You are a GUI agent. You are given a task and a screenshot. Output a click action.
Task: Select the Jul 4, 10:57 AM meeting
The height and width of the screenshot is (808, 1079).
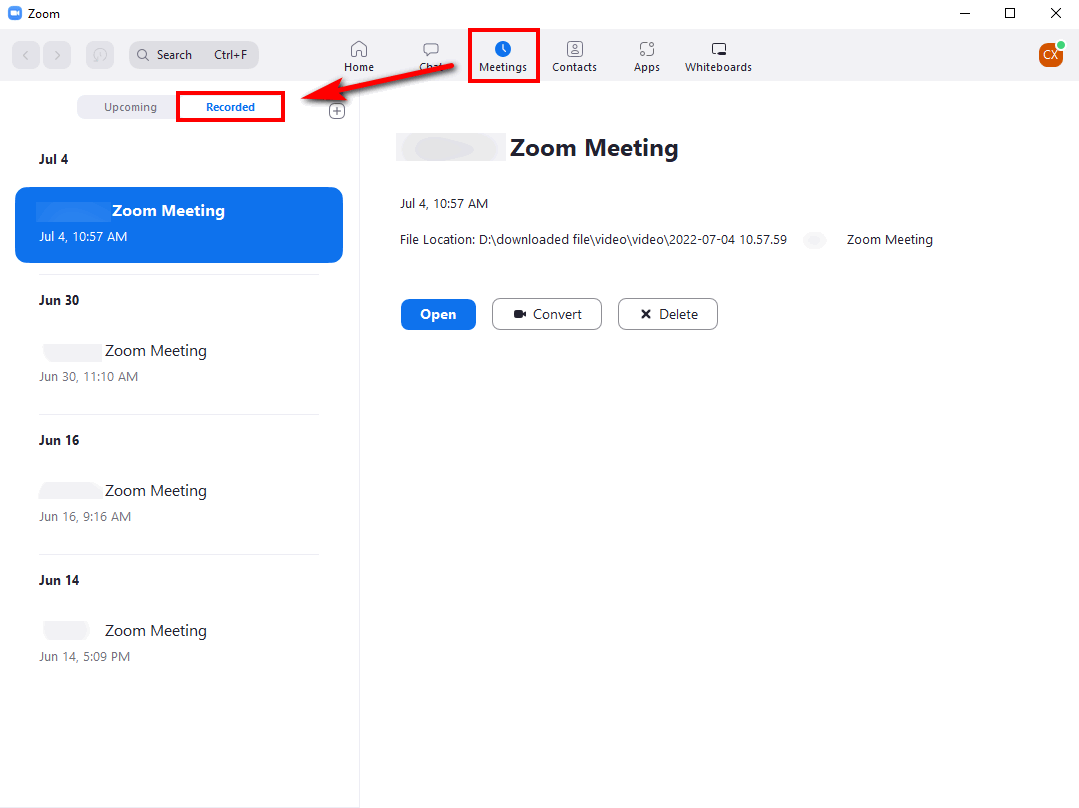coord(179,224)
